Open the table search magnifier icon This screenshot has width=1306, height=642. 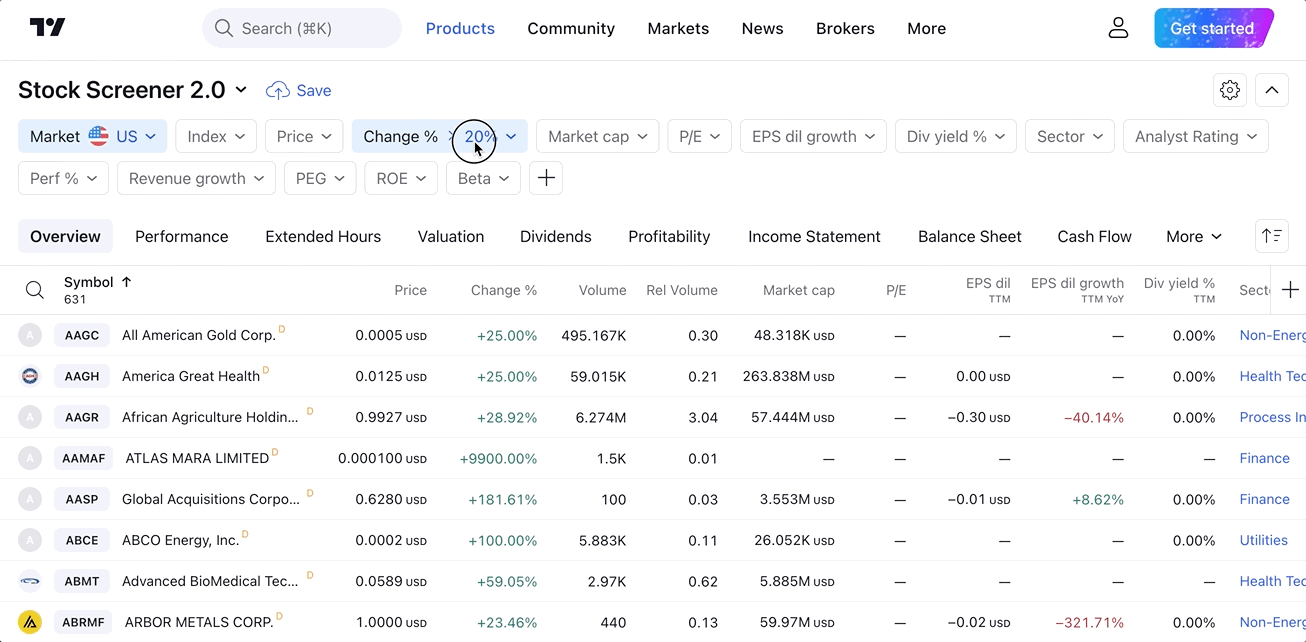coord(34,290)
